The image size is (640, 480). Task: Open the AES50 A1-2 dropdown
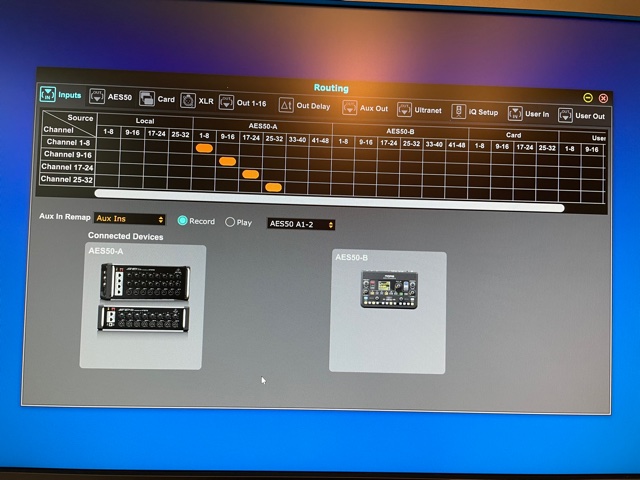click(301, 224)
